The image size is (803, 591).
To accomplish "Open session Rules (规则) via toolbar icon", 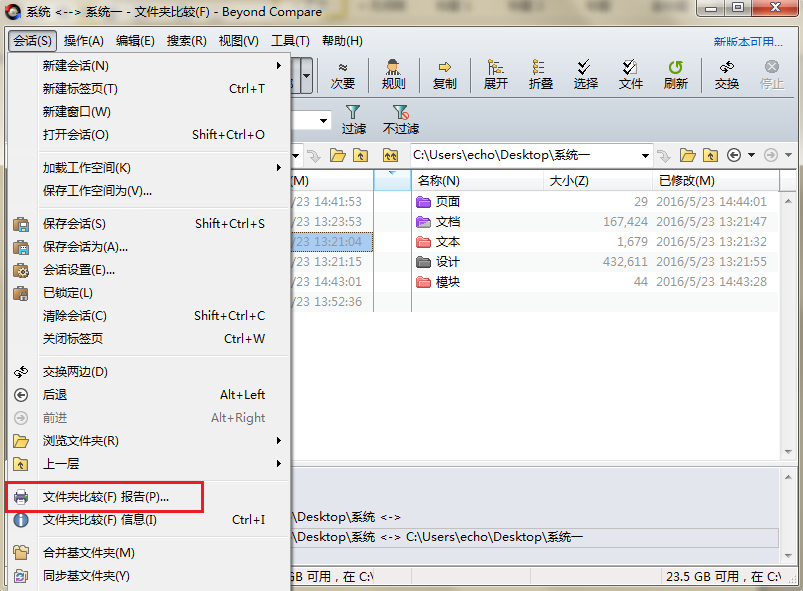I will [393, 75].
